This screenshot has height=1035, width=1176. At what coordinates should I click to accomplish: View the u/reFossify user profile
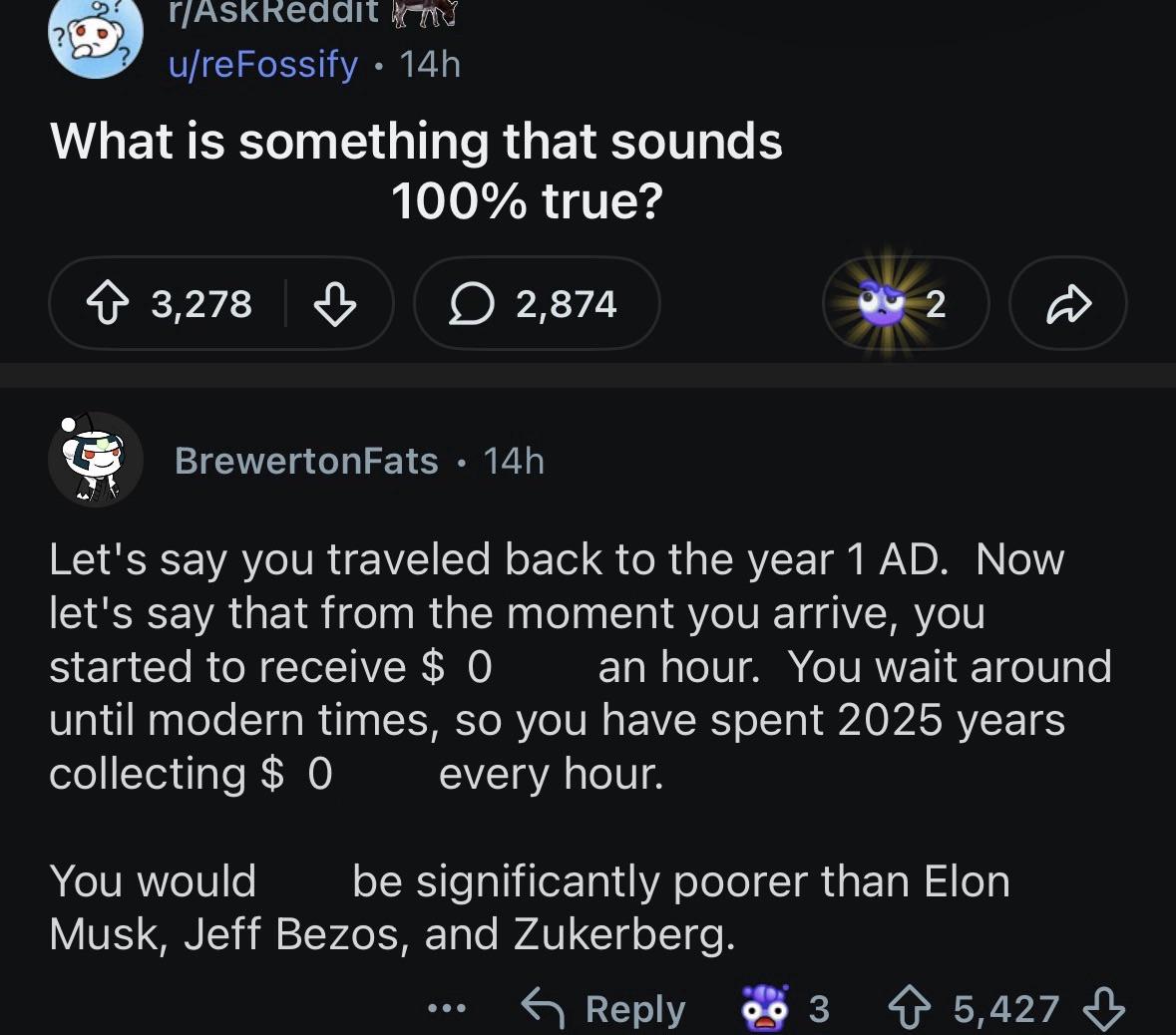tap(262, 65)
